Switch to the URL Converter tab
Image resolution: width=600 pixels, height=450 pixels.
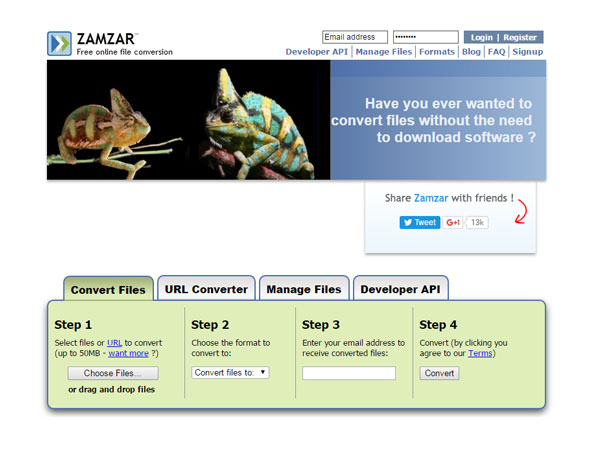coord(206,289)
